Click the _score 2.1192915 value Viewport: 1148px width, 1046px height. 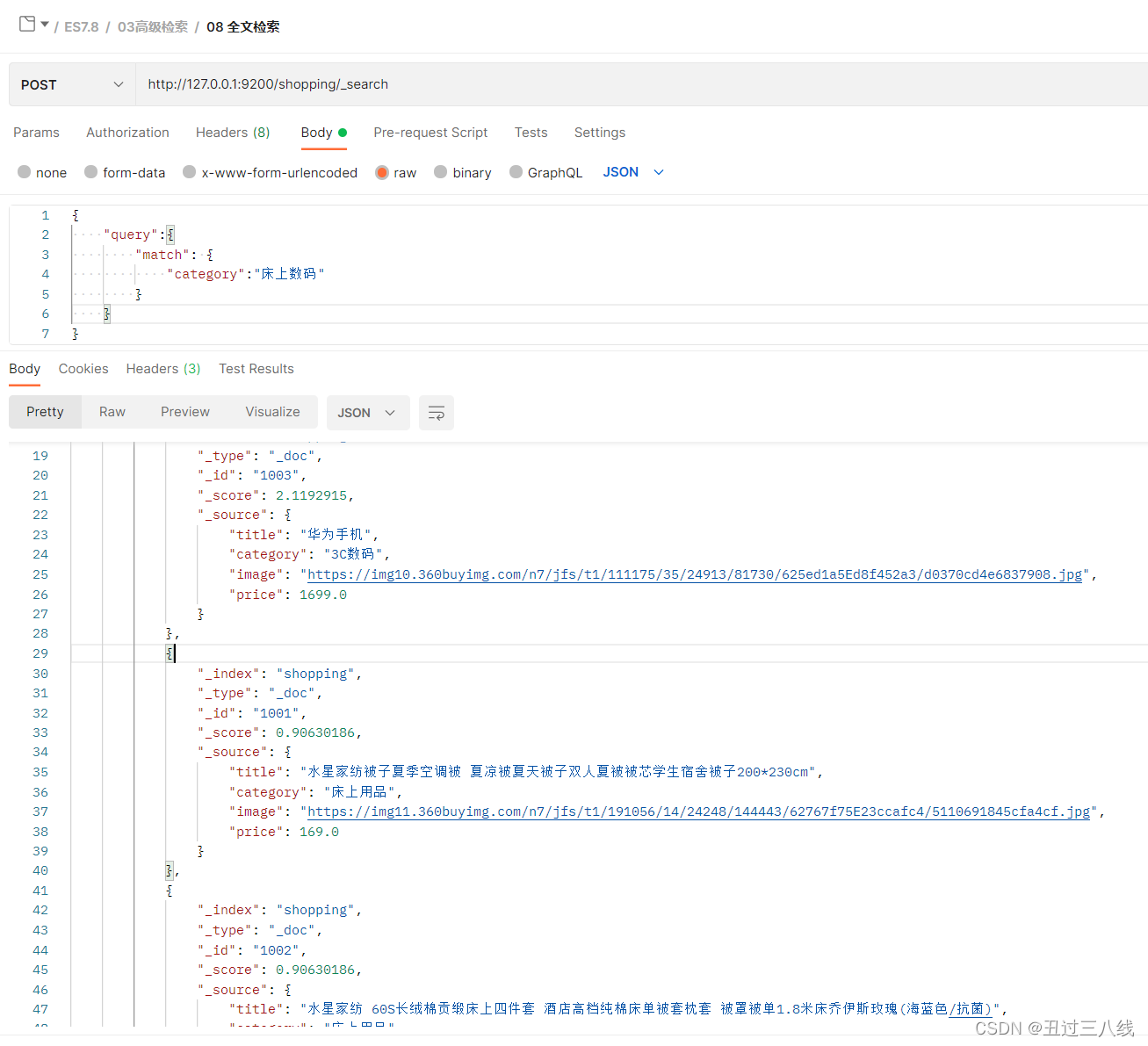(312, 495)
